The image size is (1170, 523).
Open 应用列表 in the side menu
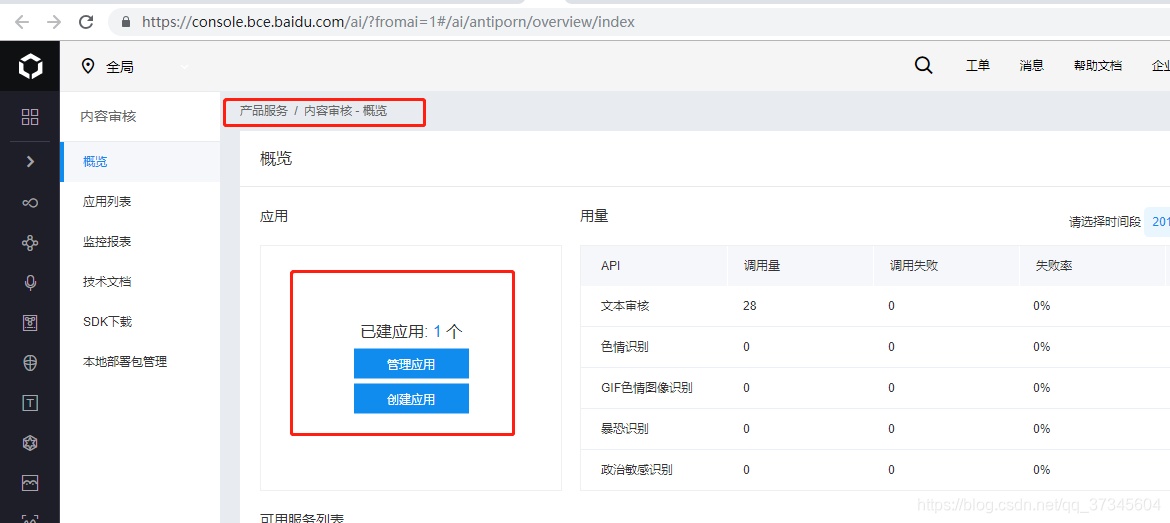[x=107, y=201]
